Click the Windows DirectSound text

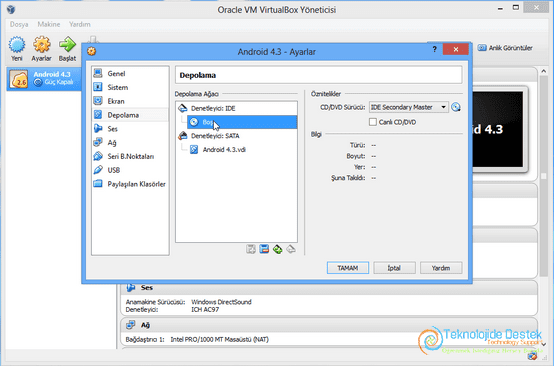[x=221, y=302]
